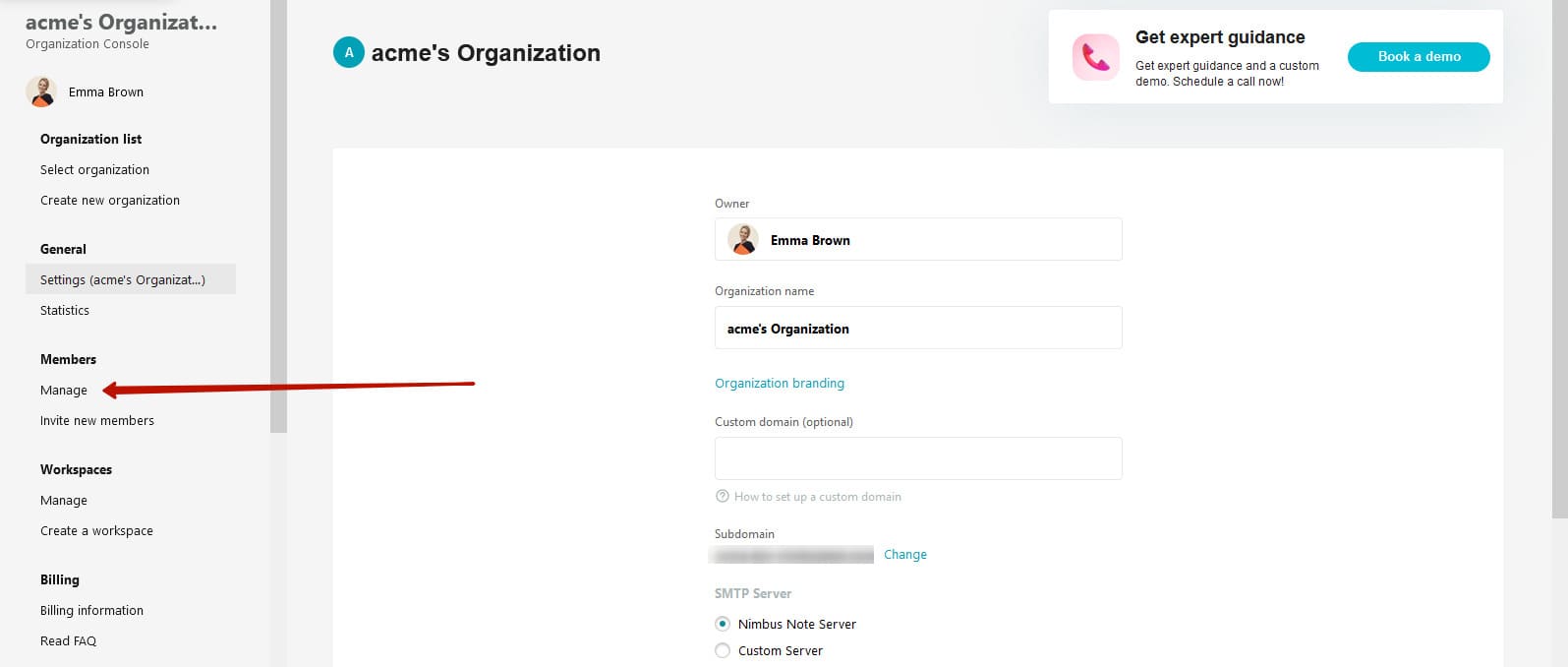Change the organization subdomain

(x=904, y=554)
